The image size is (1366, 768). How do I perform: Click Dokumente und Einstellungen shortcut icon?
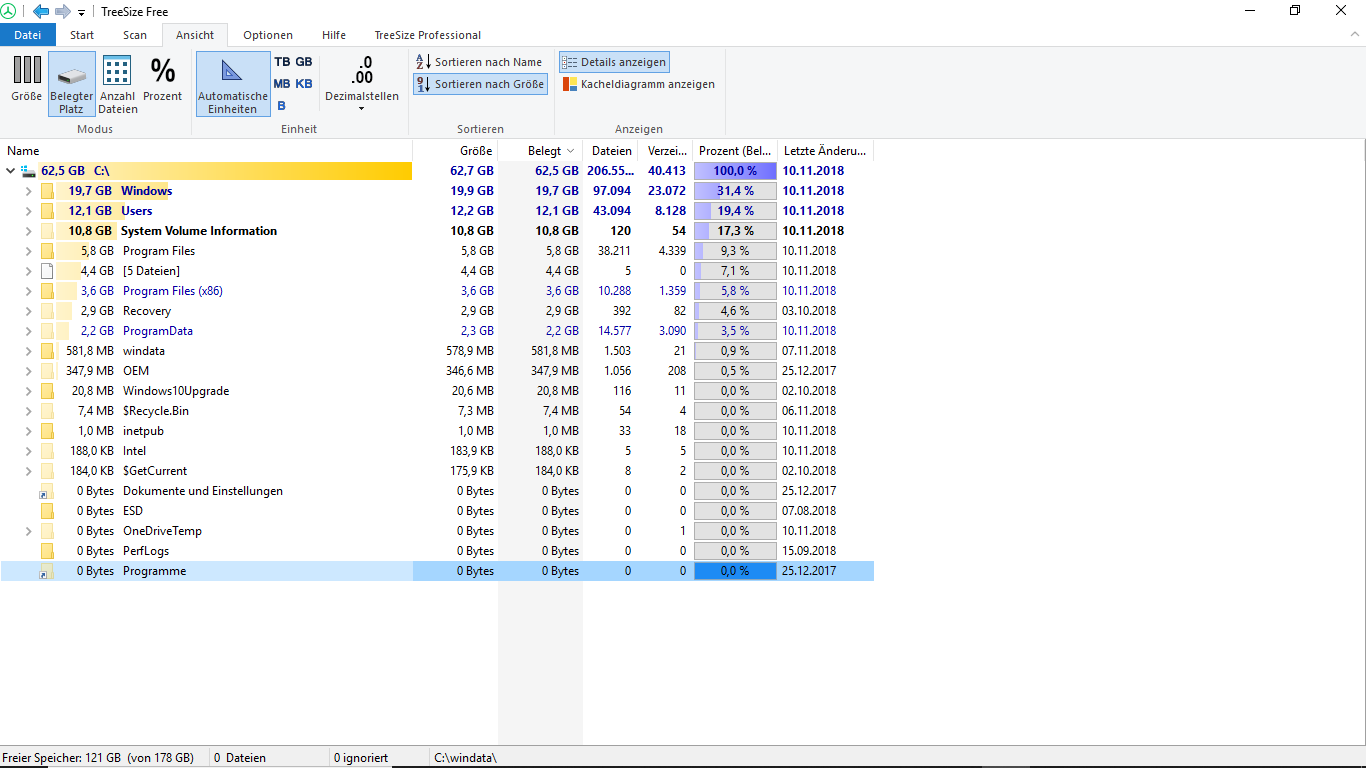47,491
